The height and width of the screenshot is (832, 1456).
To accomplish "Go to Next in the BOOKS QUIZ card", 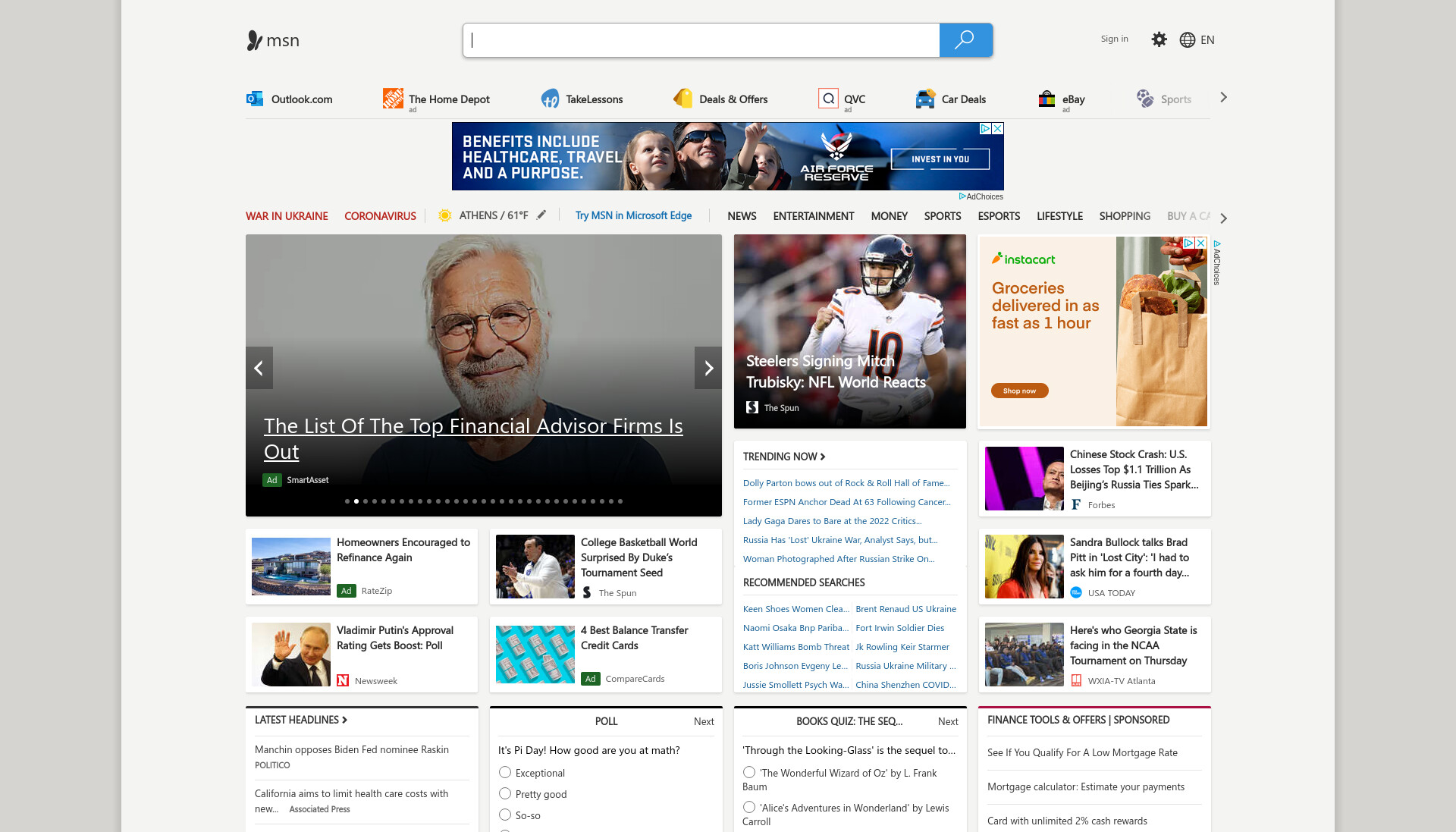I will click(948, 721).
